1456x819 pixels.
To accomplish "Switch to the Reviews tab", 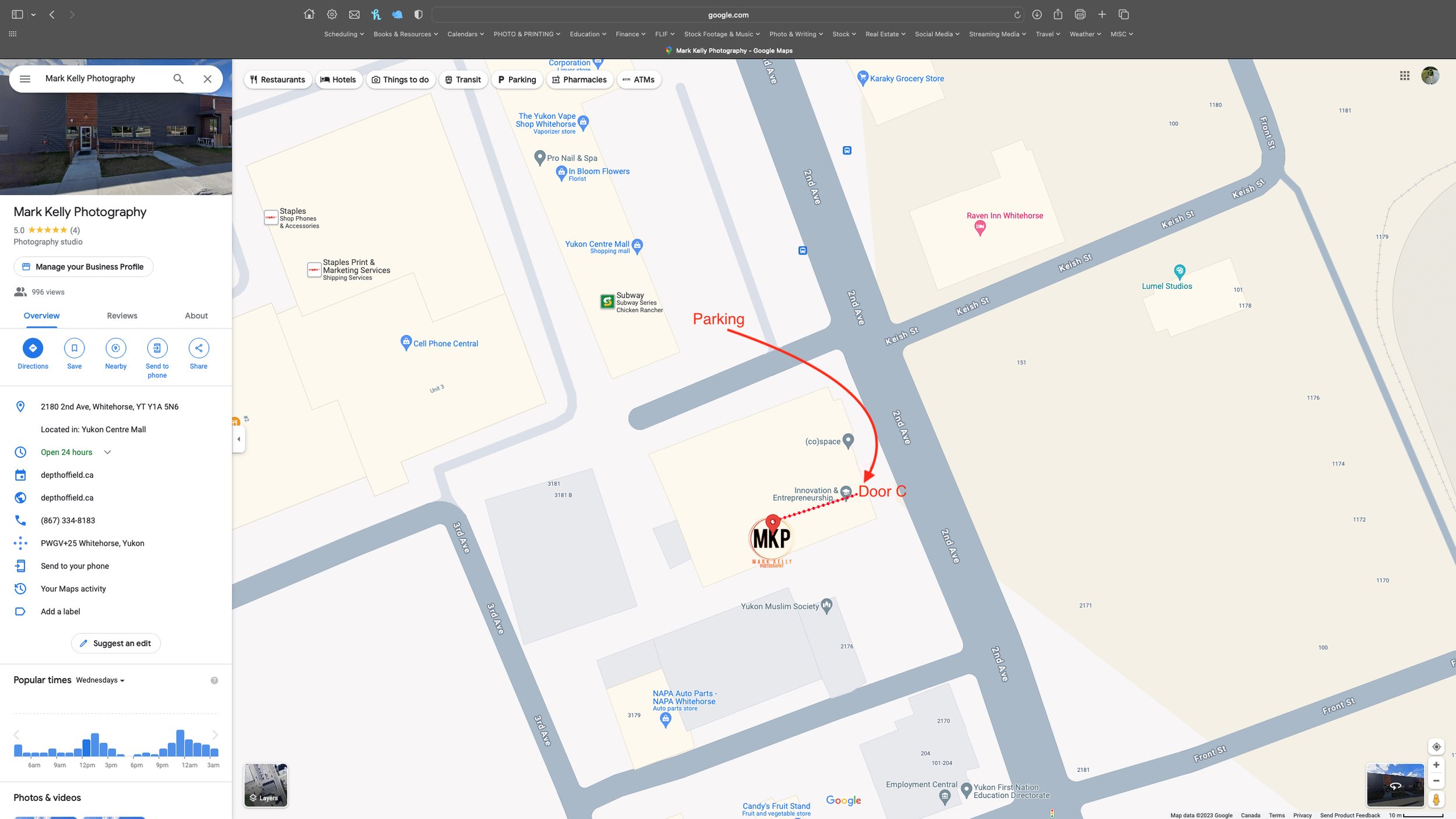I will pos(122,316).
